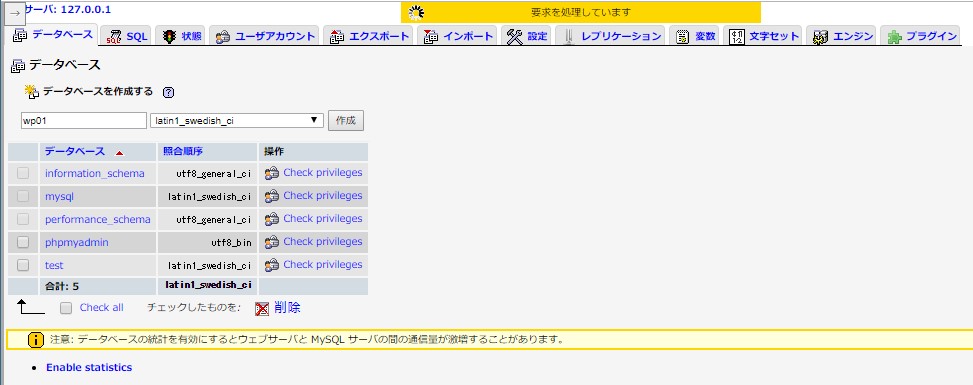
Task: Click the charset tab icon
Action: click(x=737, y=37)
